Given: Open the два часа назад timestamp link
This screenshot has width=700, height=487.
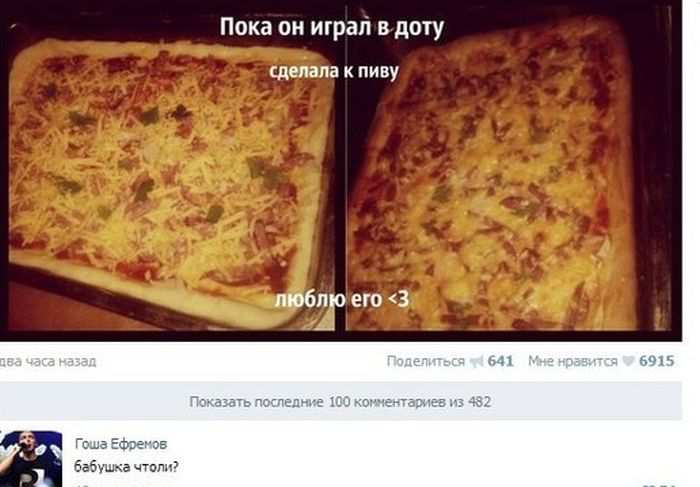Looking at the screenshot, I should 47,361.
